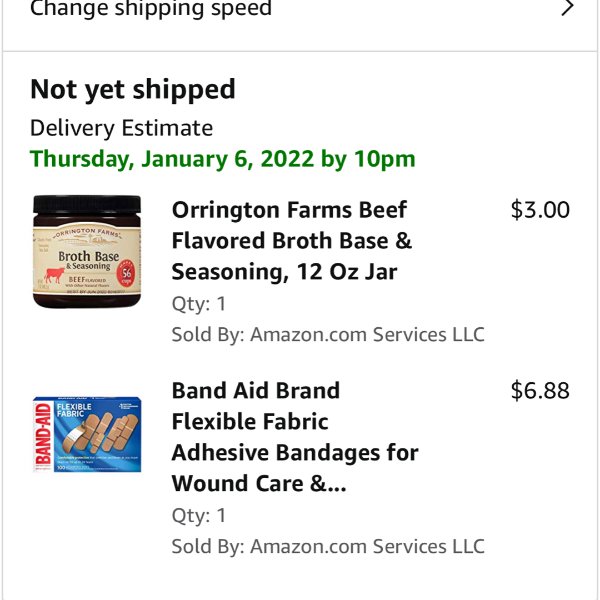Select Qty: 1 under the broth base item
The image size is (600, 600).
click(x=199, y=304)
